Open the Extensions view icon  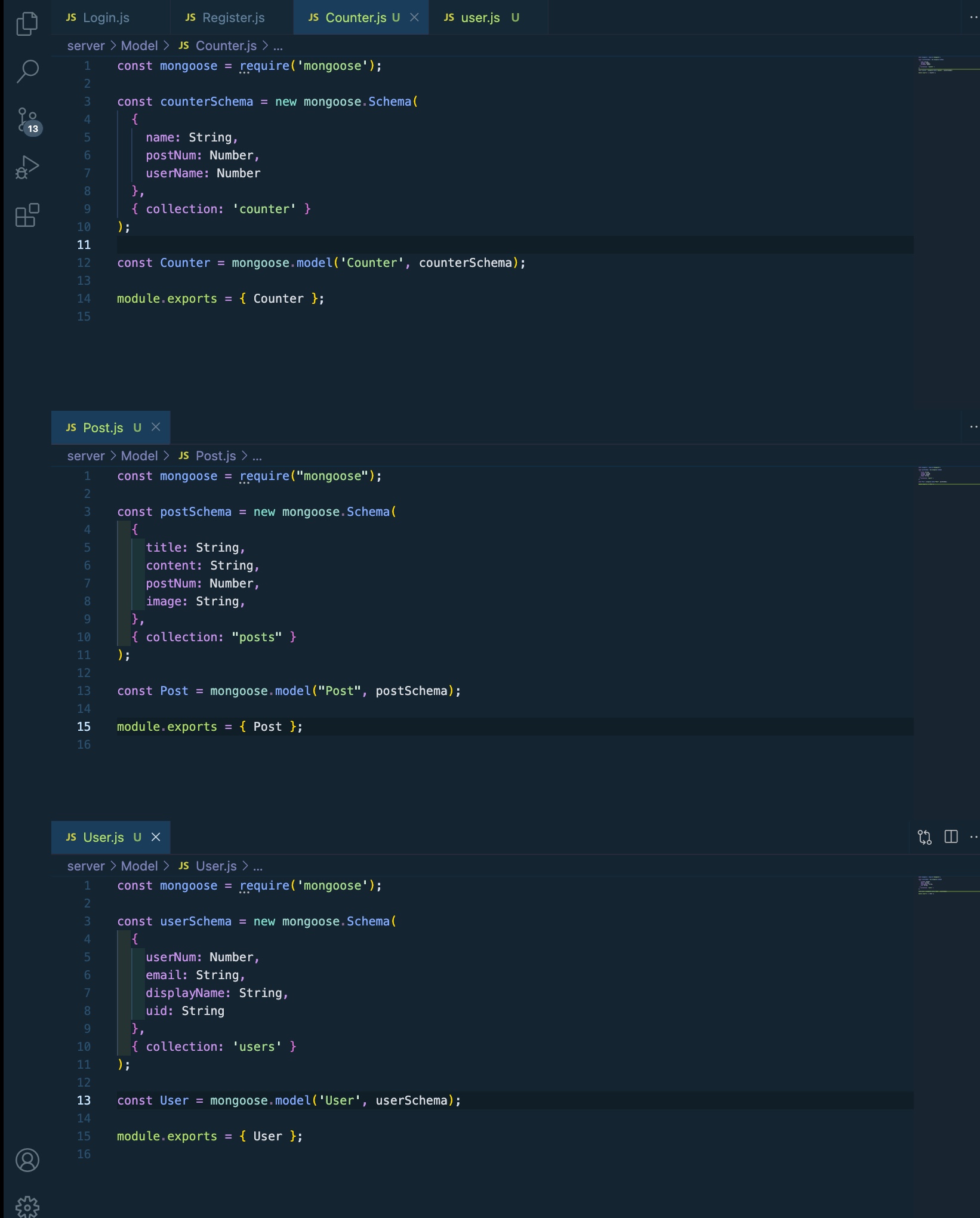[x=27, y=215]
